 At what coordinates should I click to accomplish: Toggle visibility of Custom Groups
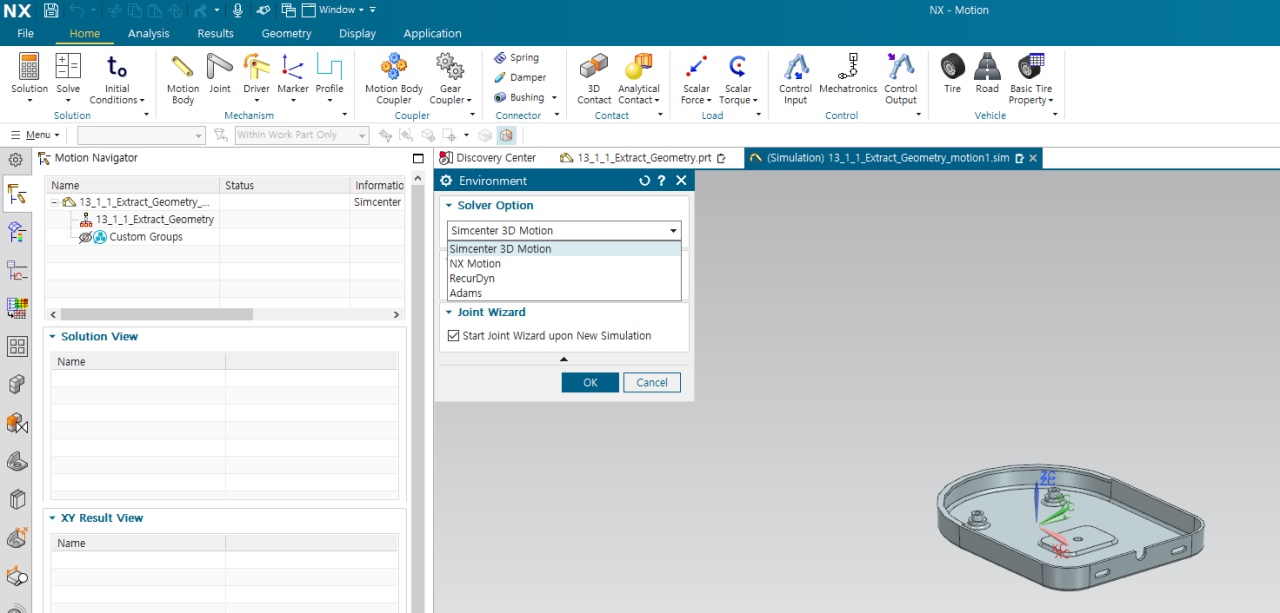pos(85,237)
